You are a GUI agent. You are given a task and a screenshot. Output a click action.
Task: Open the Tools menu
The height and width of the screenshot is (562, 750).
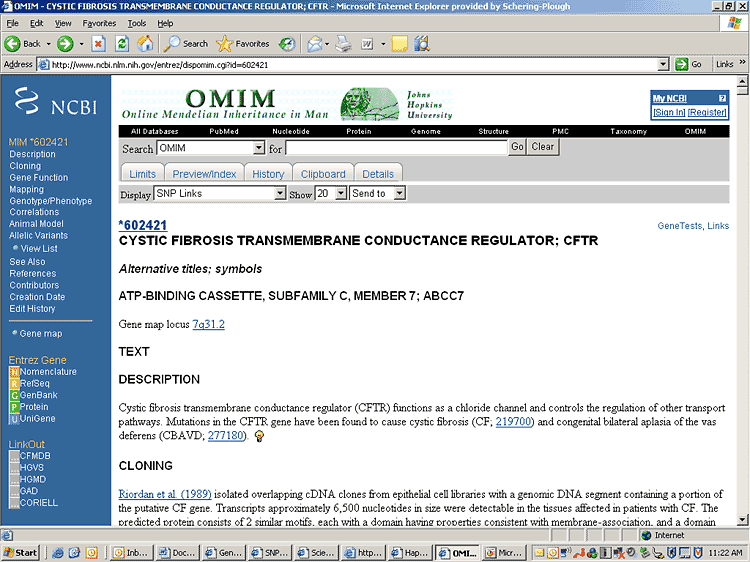click(136, 23)
